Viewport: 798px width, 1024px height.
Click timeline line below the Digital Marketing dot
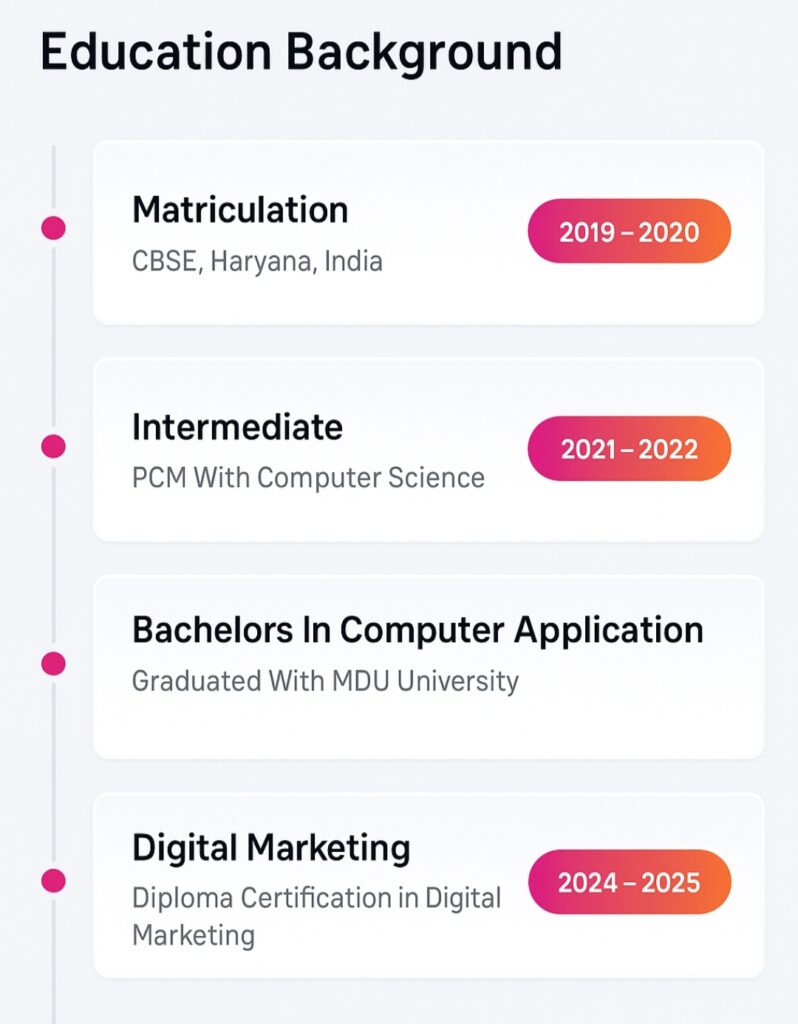pyautogui.click(x=53, y=960)
